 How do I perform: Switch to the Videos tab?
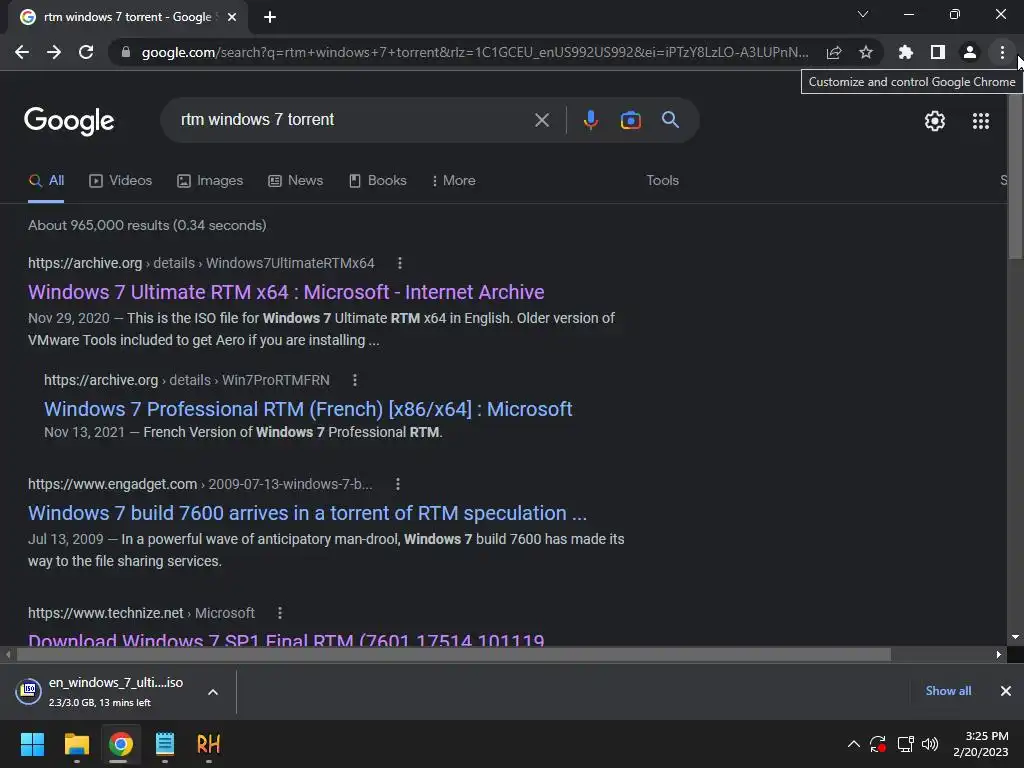coord(121,181)
